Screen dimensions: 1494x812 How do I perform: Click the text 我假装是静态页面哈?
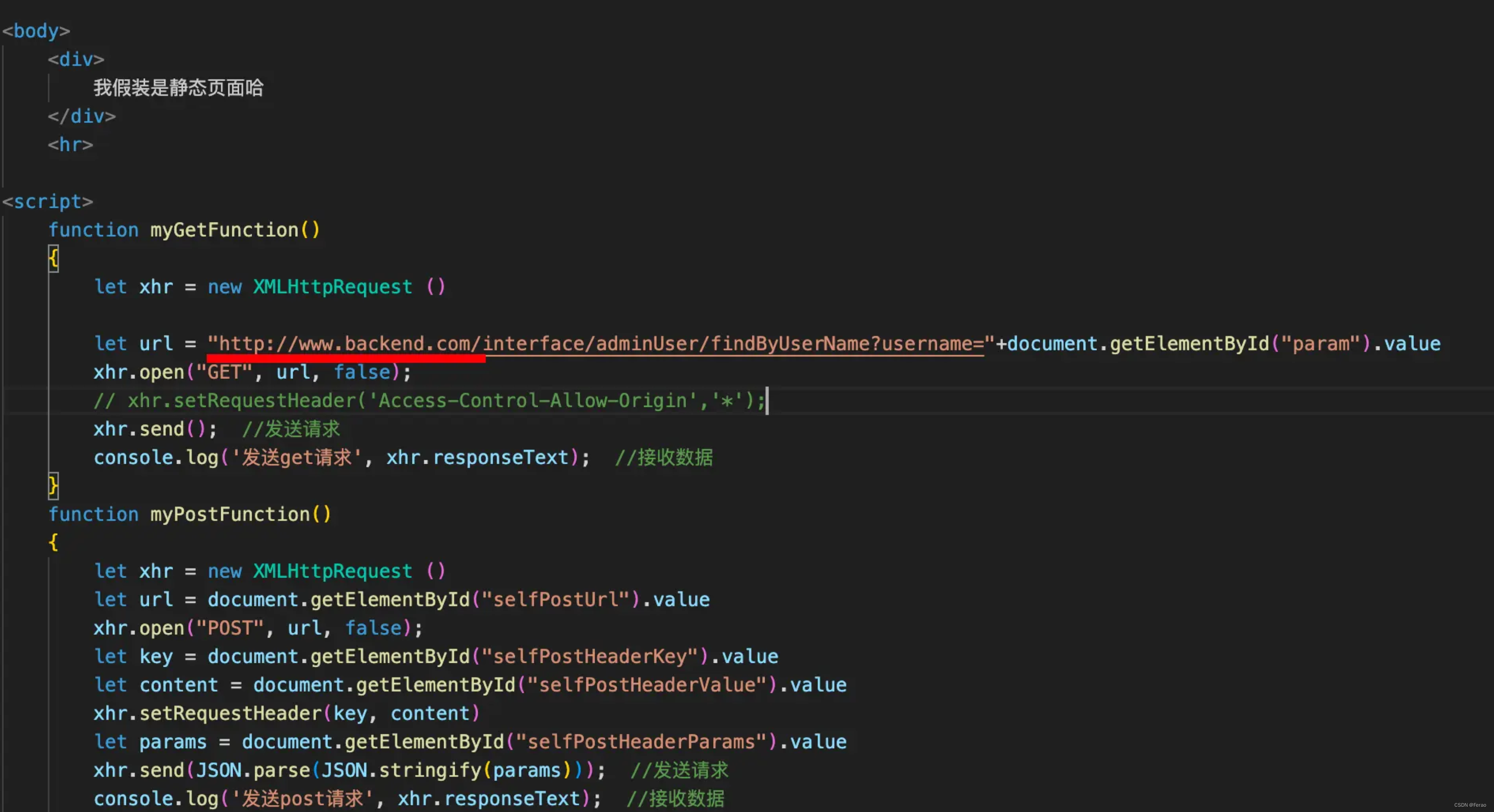coord(179,88)
